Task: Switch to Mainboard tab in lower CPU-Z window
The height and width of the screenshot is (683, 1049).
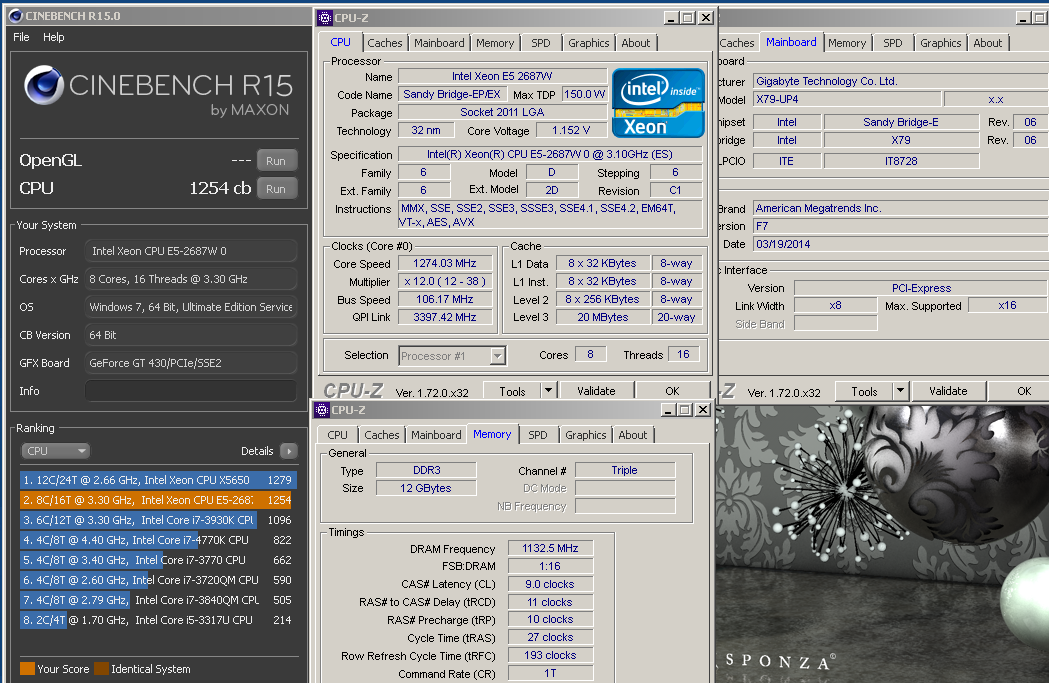Action: pos(436,435)
